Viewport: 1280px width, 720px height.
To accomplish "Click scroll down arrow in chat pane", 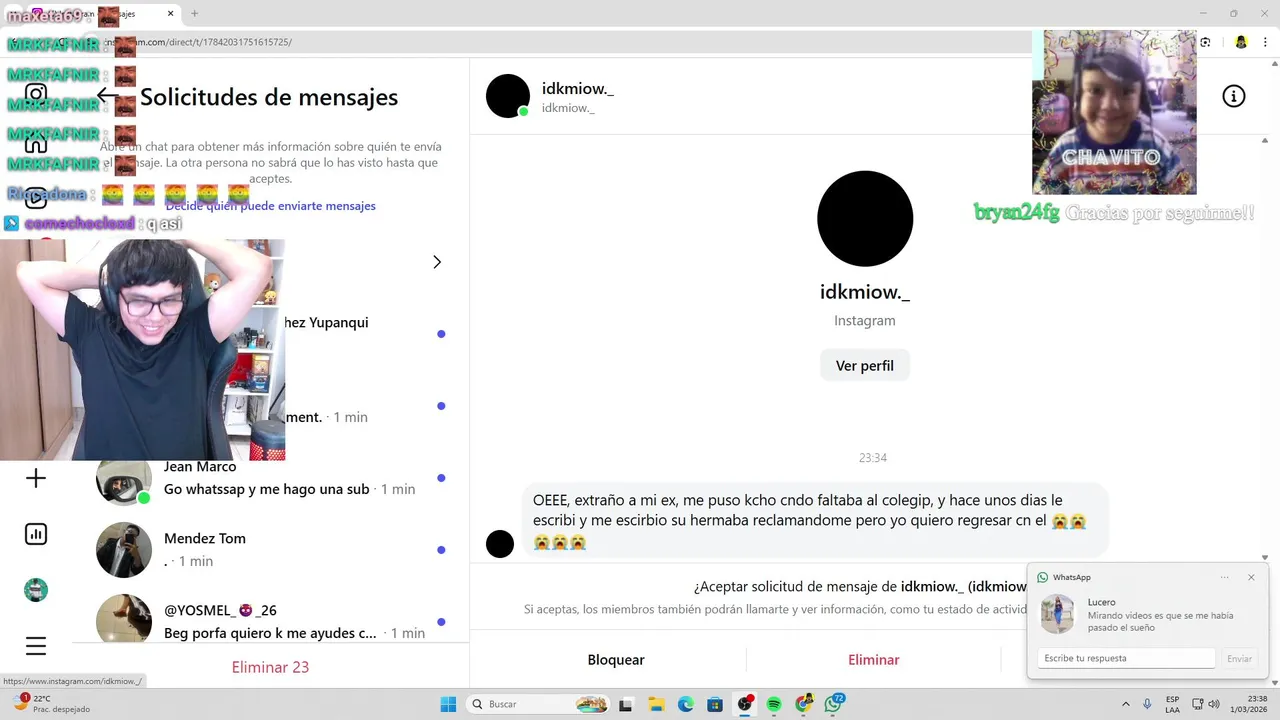I will click(x=1264, y=557).
